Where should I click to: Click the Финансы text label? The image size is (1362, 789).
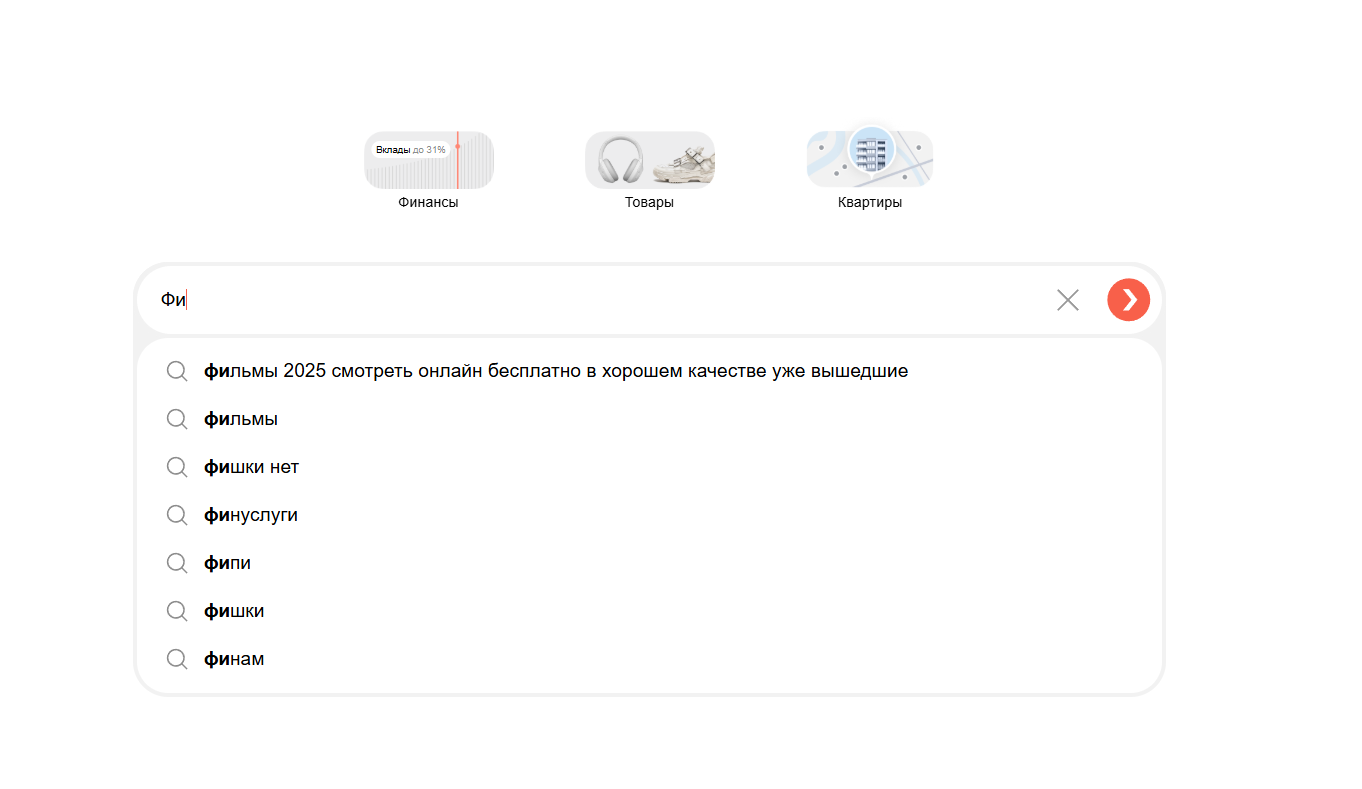[428, 202]
